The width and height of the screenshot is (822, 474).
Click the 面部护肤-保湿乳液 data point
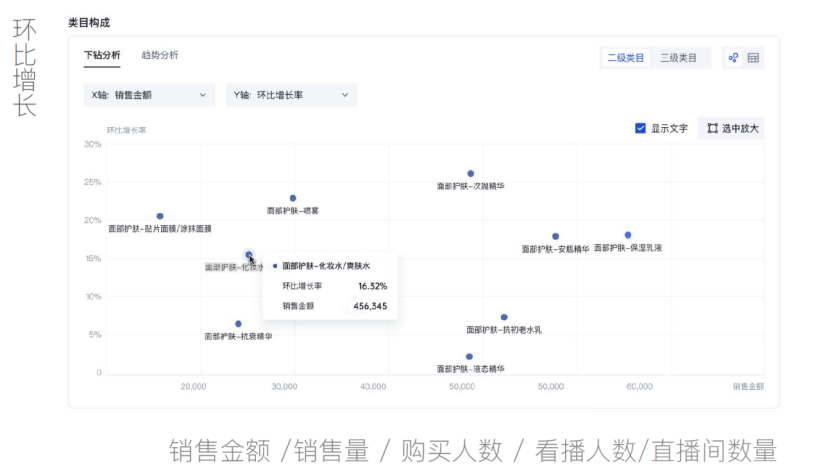(628, 235)
